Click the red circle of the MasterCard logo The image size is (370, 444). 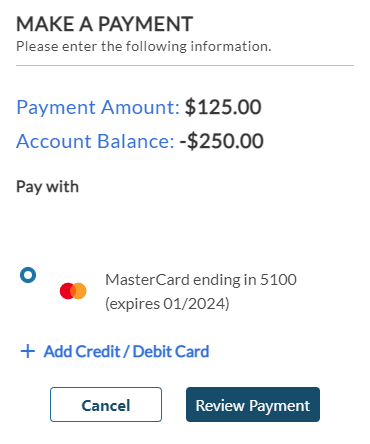66,291
